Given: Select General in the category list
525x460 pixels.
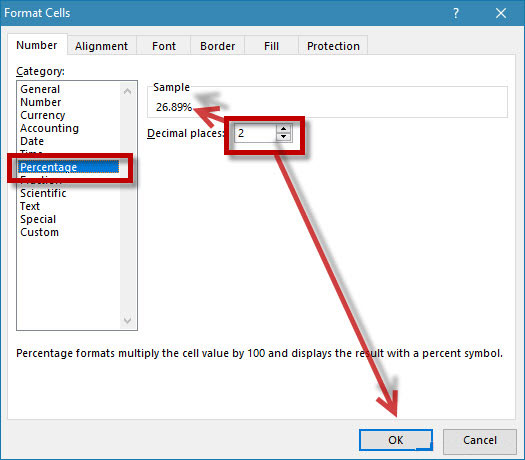Looking at the screenshot, I should (x=40, y=89).
